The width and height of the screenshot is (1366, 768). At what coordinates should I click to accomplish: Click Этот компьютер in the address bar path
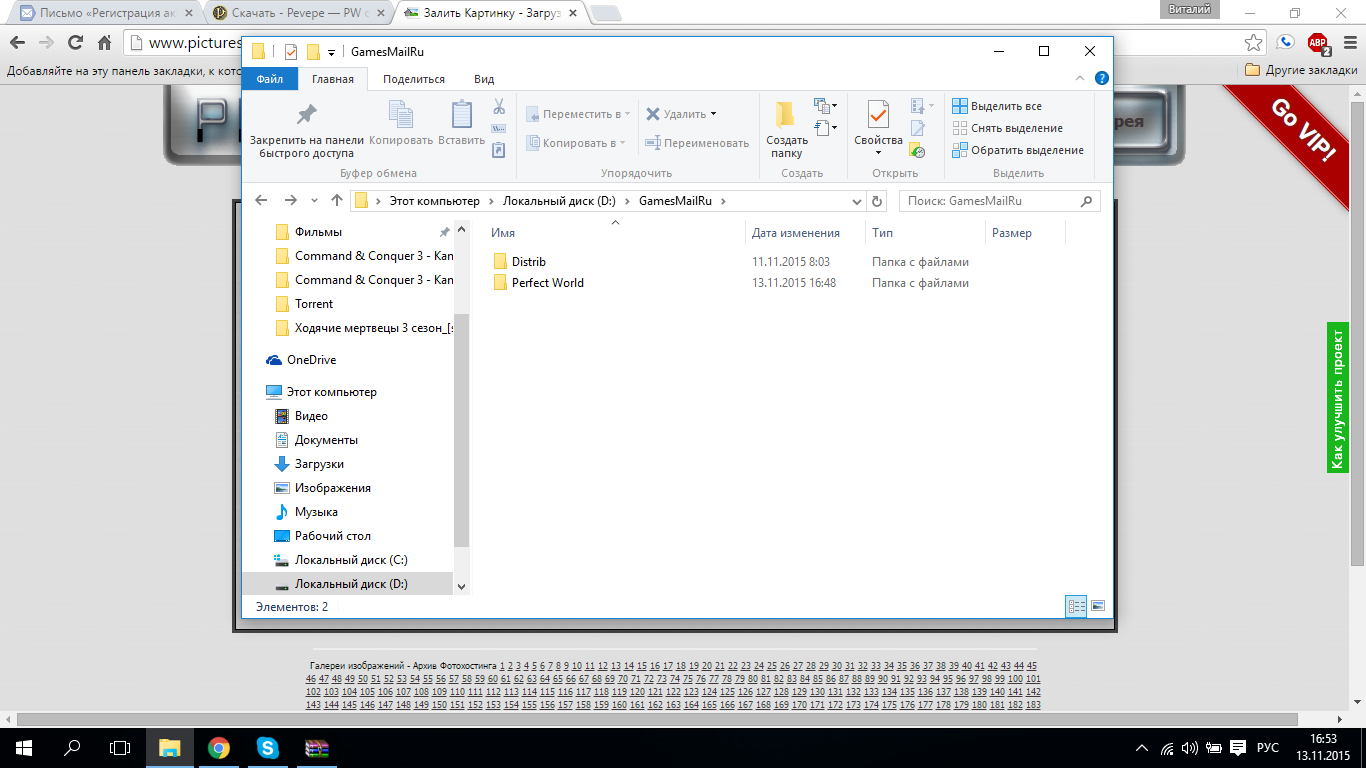pyautogui.click(x=434, y=201)
